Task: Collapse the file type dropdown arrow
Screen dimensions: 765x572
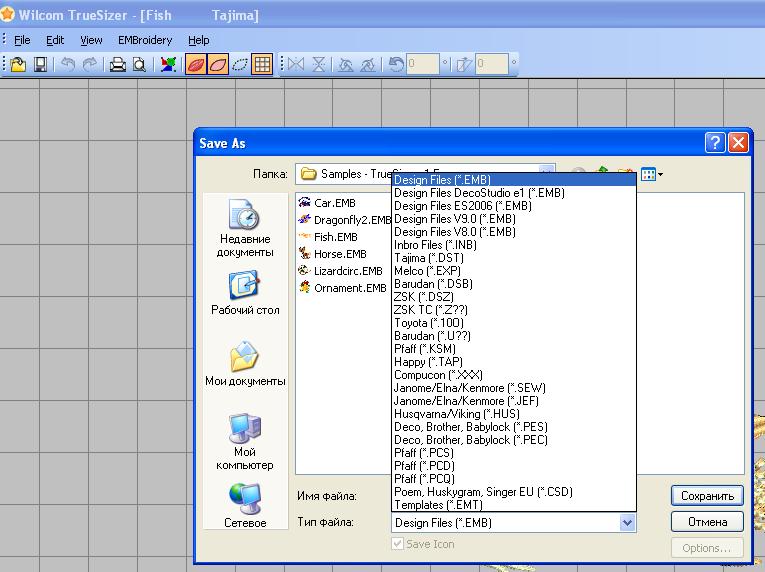Action: pyautogui.click(x=627, y=522)
